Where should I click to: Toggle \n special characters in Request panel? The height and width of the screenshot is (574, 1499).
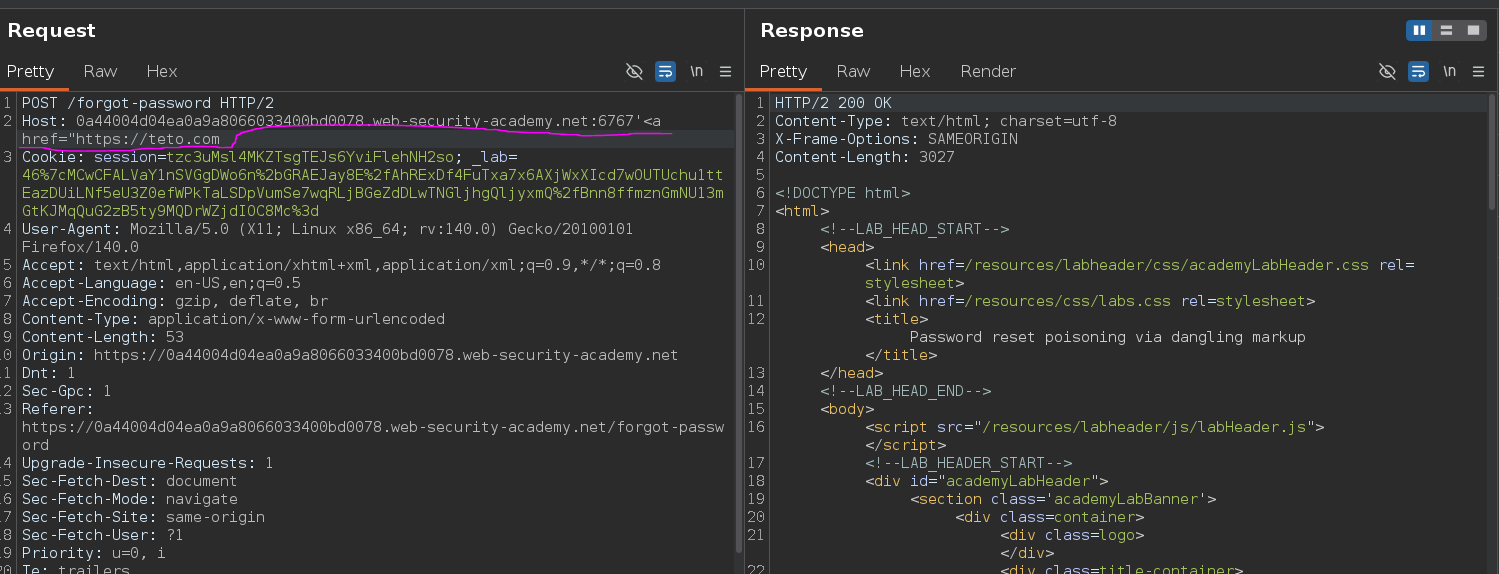pos(696,71)
